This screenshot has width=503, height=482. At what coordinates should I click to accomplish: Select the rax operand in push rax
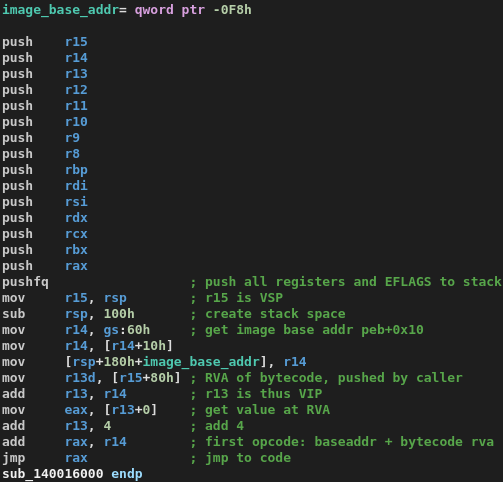click(x=76, y=266)
